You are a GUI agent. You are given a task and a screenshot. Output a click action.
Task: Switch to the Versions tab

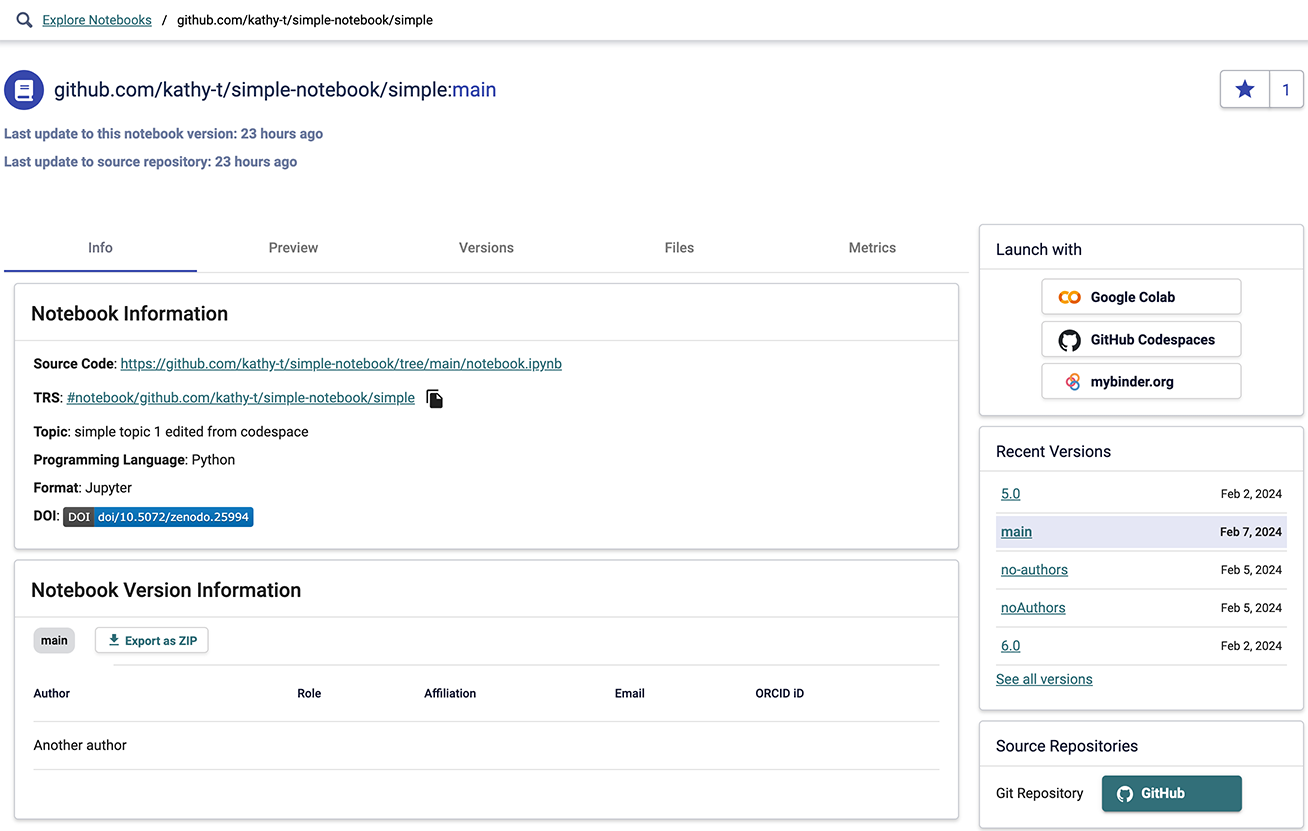click(x=486, y=248)
